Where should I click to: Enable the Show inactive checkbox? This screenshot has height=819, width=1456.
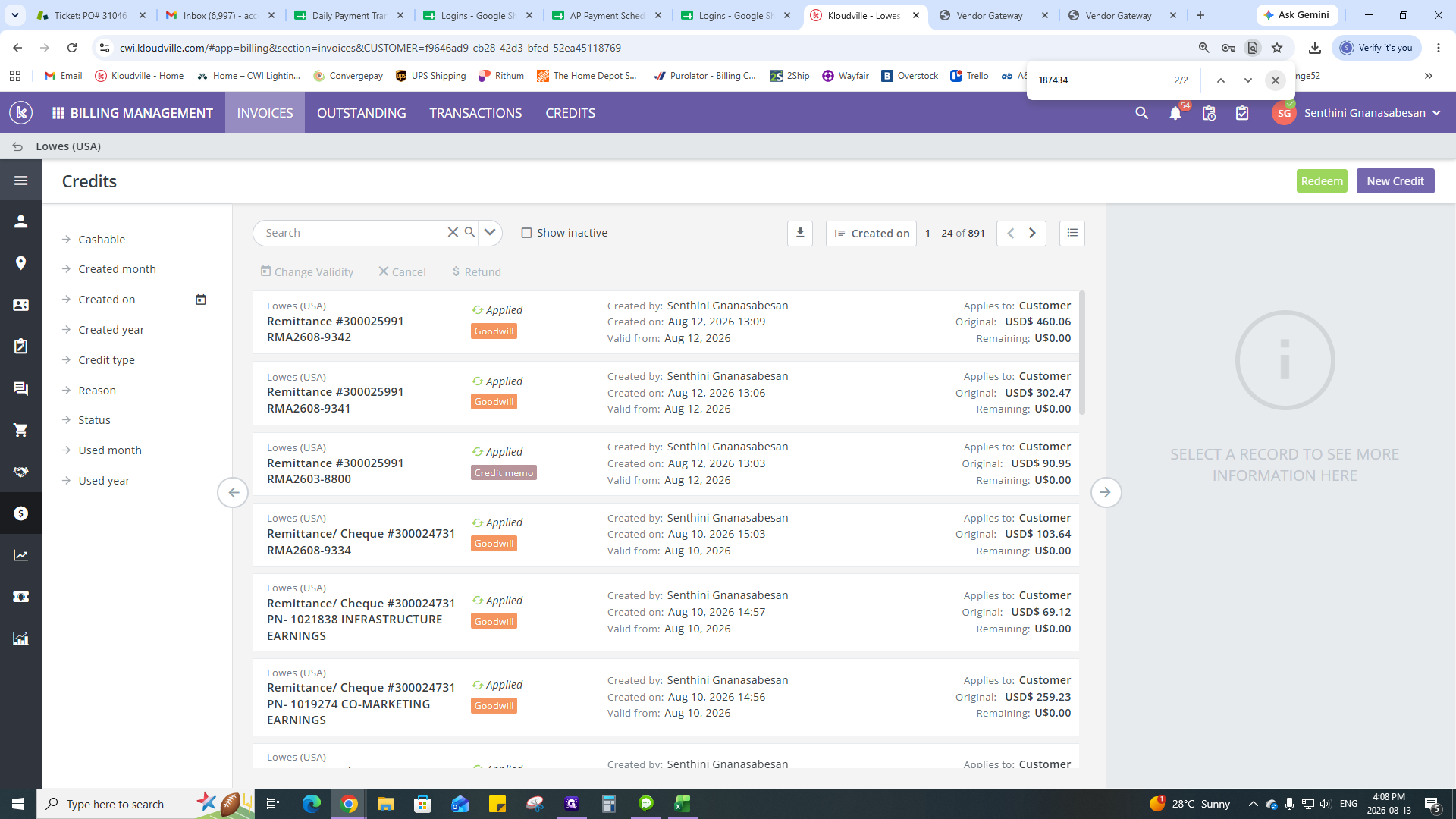(526, 233)
